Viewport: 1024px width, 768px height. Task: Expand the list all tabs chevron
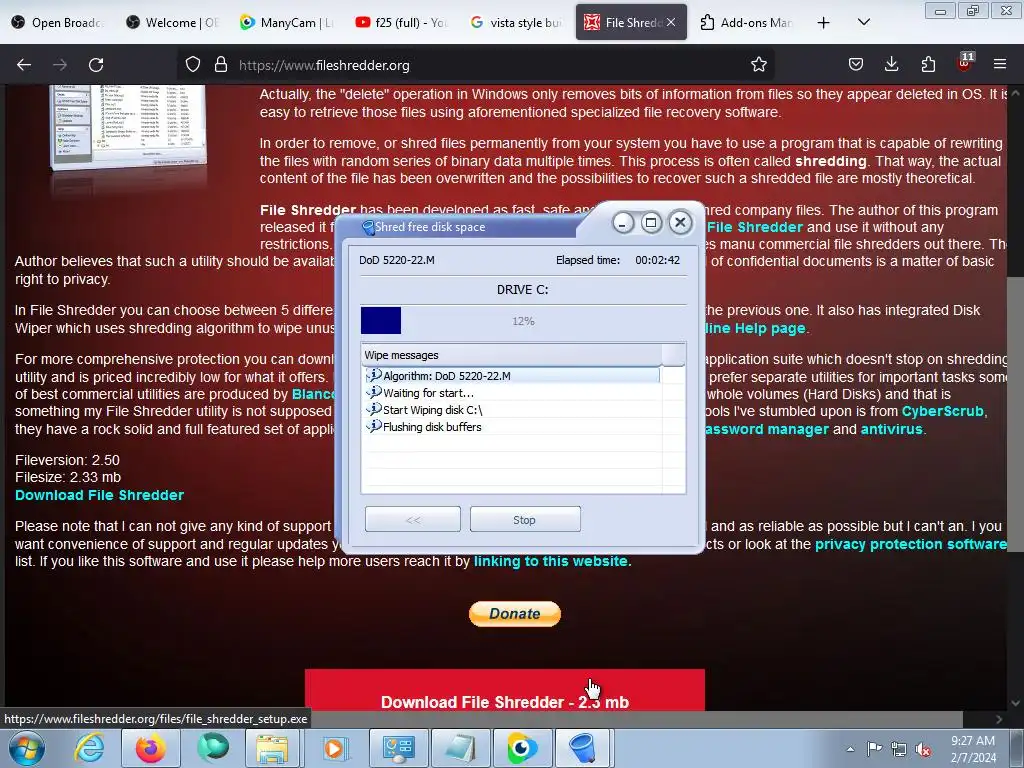click(863, 22)
